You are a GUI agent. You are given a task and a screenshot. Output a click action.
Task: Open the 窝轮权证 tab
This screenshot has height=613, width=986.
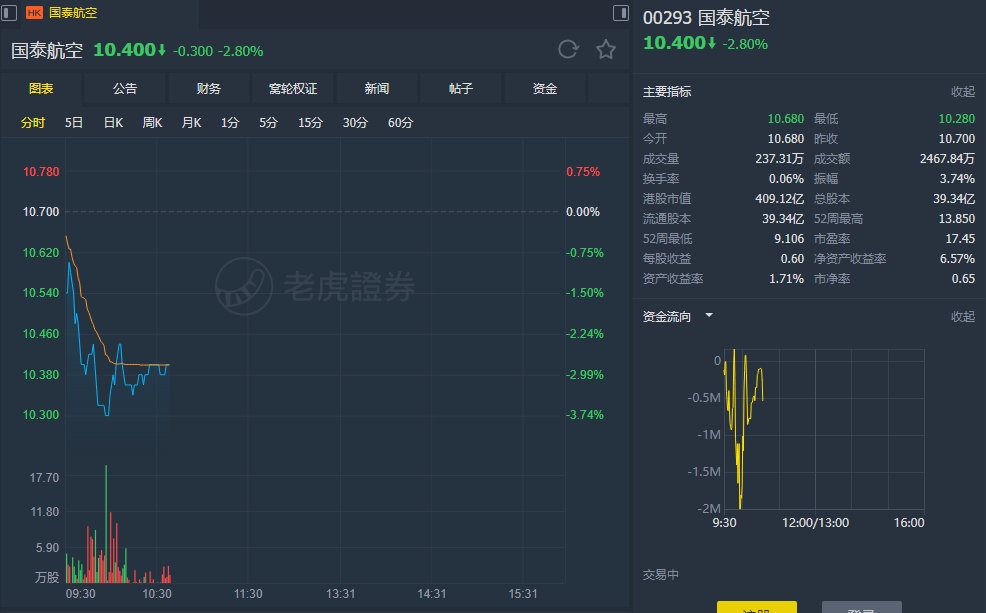click(292, 89)
